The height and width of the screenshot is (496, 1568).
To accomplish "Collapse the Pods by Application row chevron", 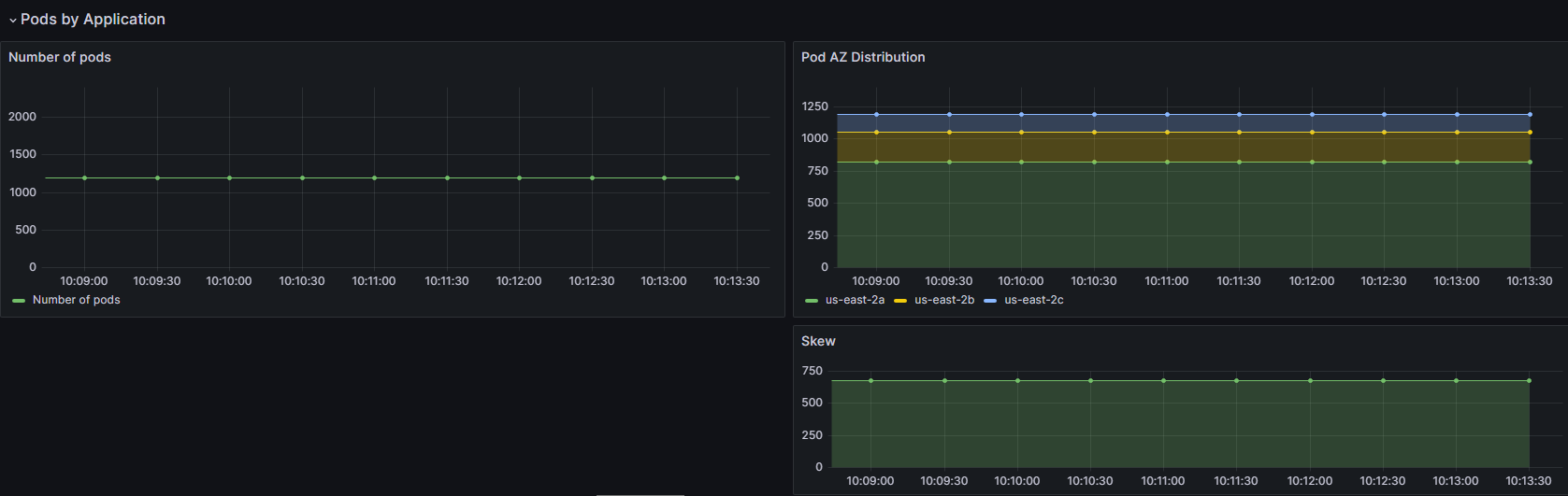I will [x=12, y=20].
